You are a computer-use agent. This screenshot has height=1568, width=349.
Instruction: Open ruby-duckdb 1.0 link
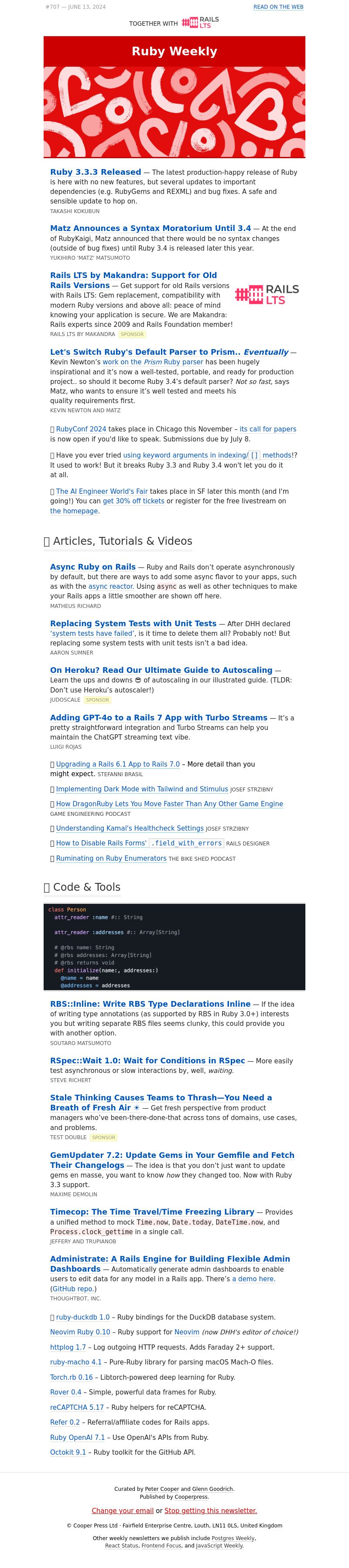coord(83,1317)
